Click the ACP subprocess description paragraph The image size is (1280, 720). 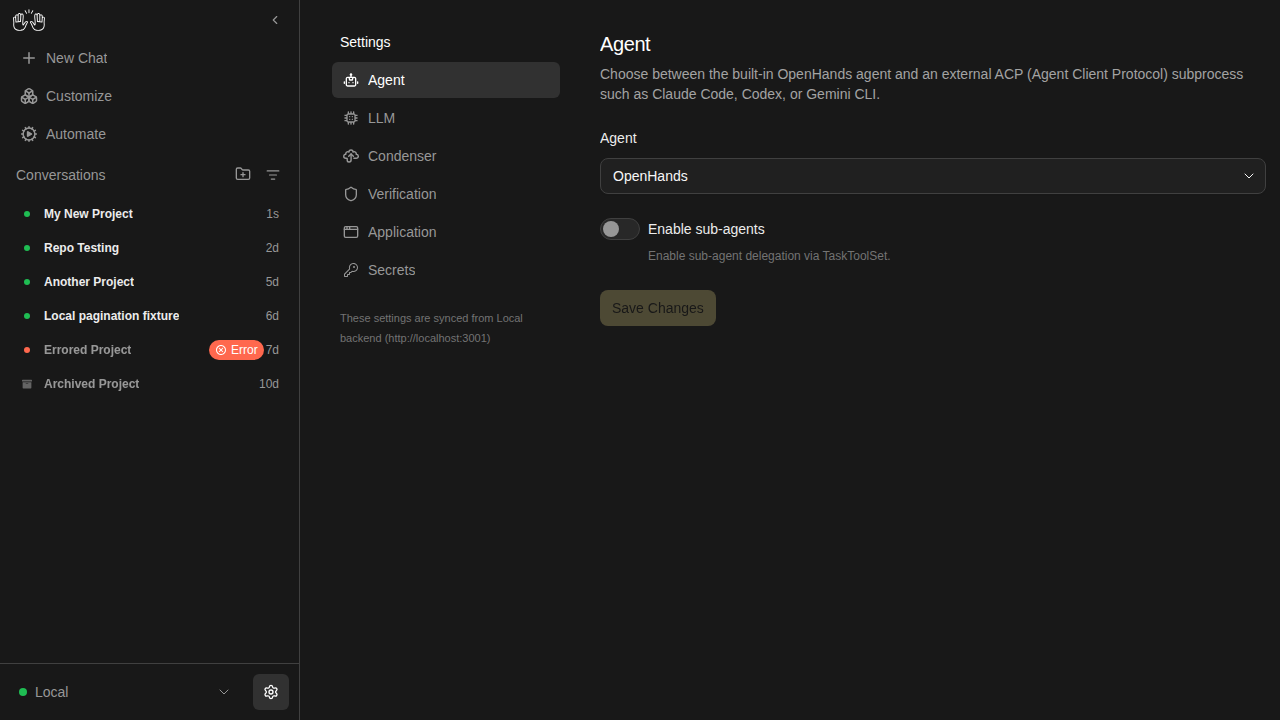click(x=922, y=84)
